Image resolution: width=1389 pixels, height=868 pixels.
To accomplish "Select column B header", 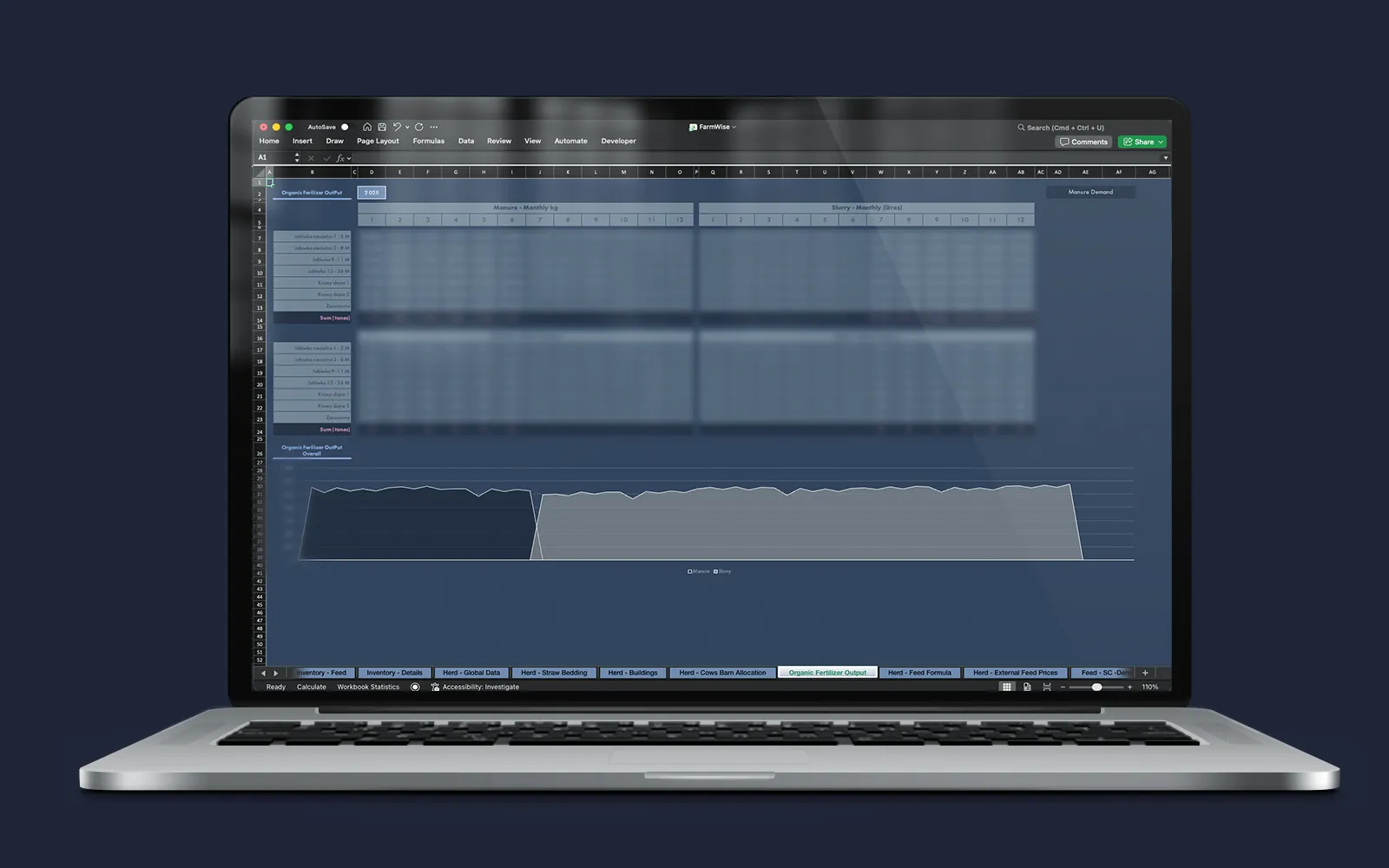I will 312,172.
